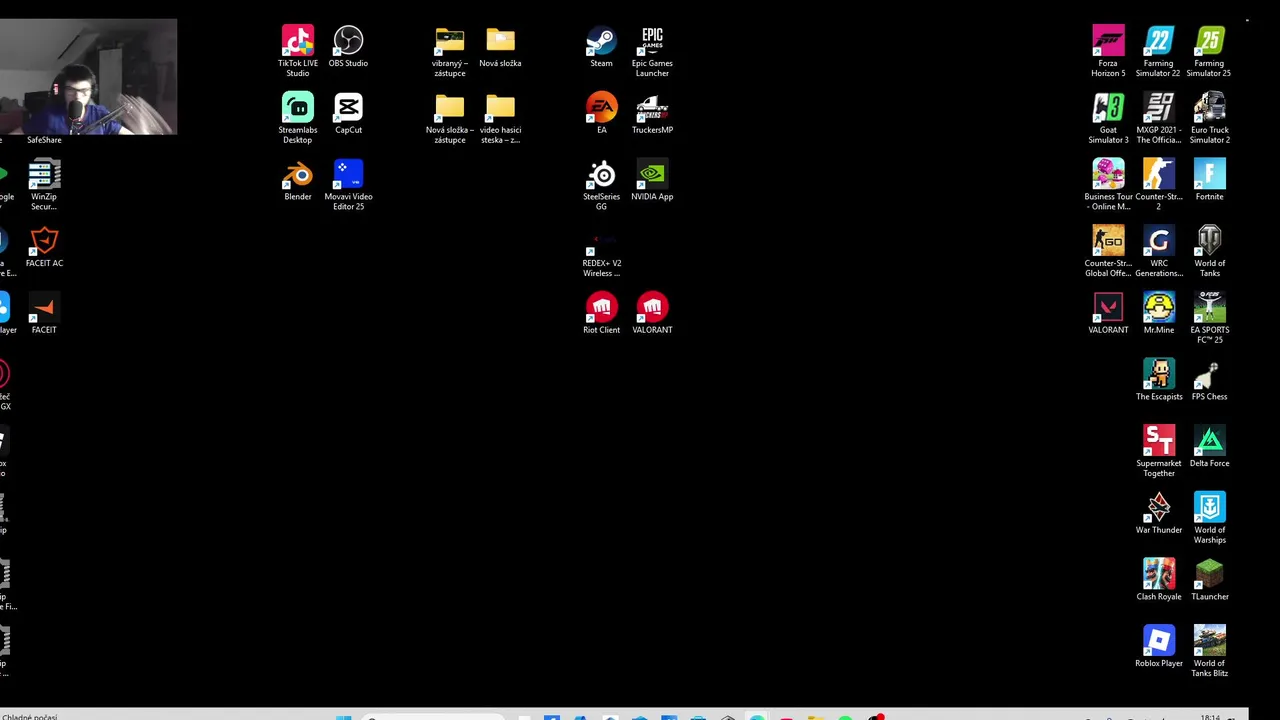Launch the Steam desktop shortcut
The image size is (1280, 720).
point(601,41)
